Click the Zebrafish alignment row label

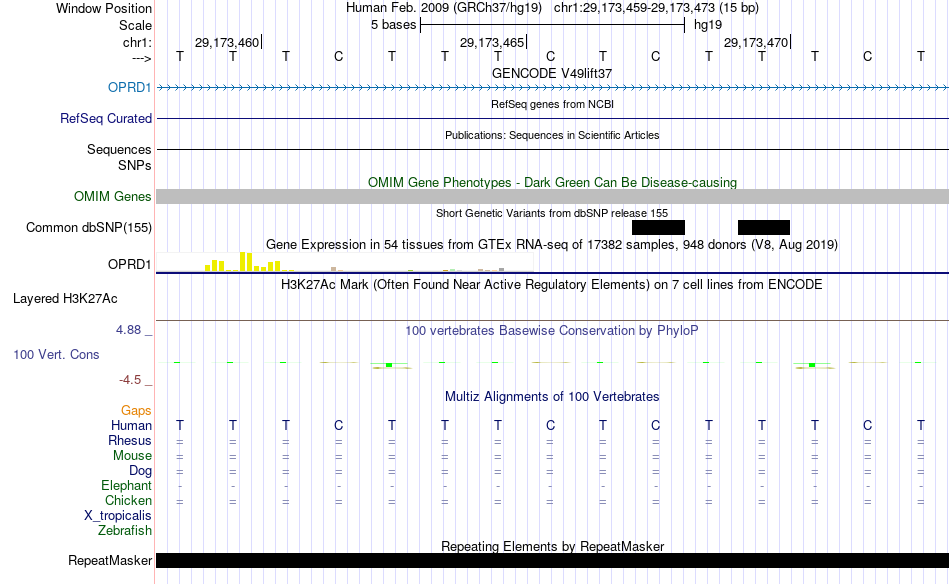[x=125, y=531]
